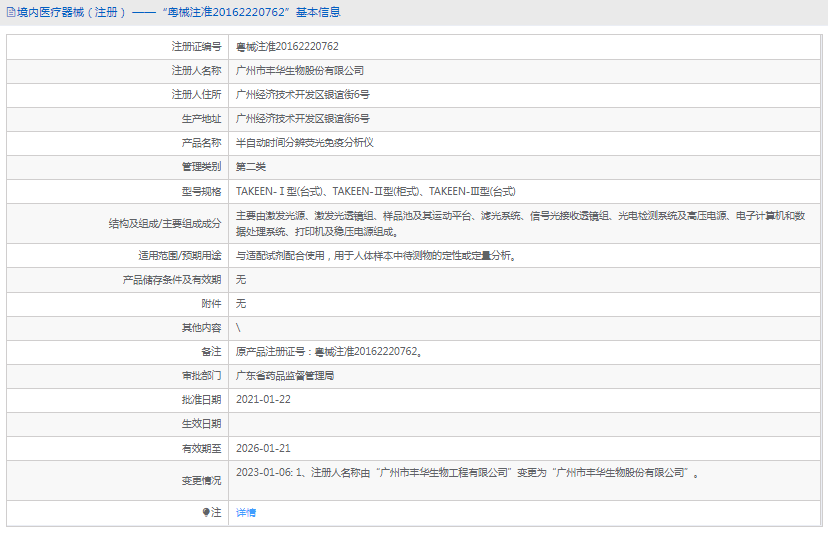Select the 生产地址 address value

(303, 119)
